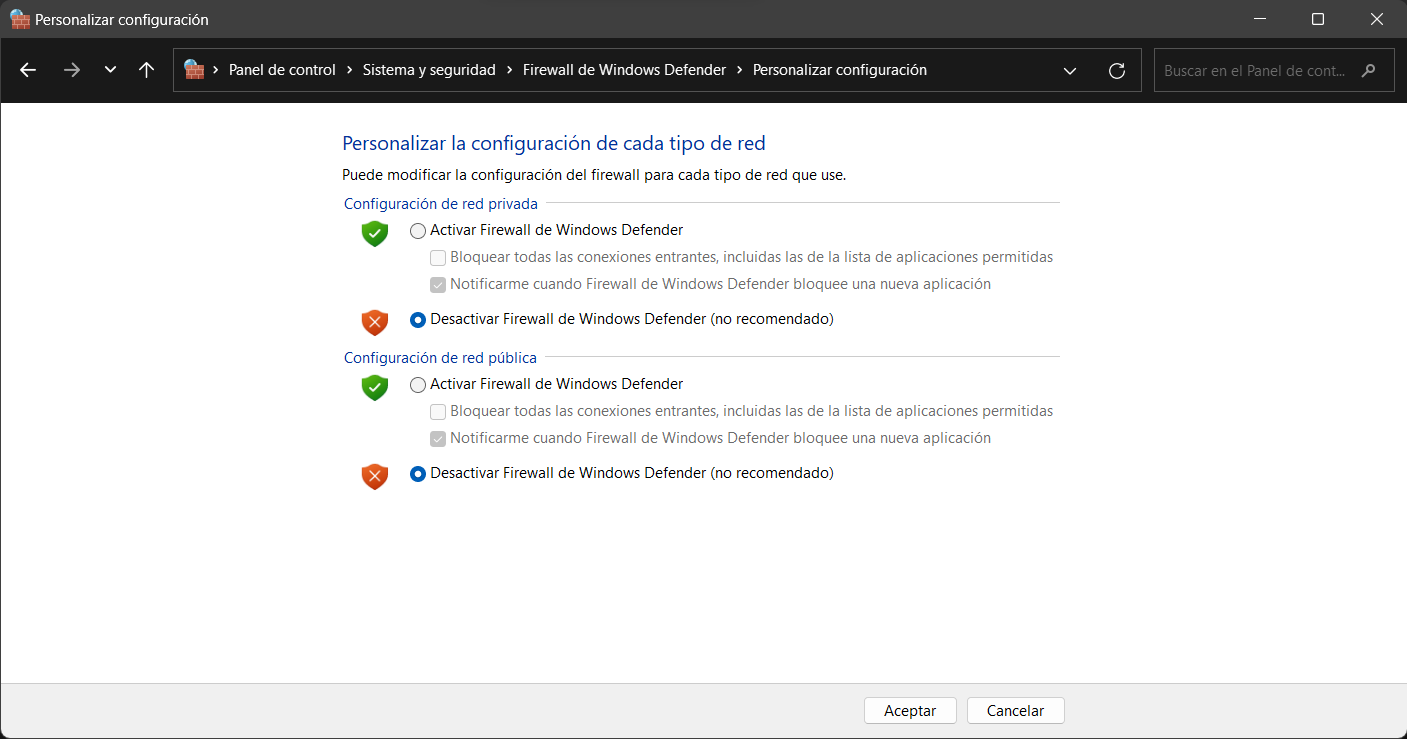Focus the Buscar en el Panel field
Screen dimensions: 1407x739
pos(1274,71)
